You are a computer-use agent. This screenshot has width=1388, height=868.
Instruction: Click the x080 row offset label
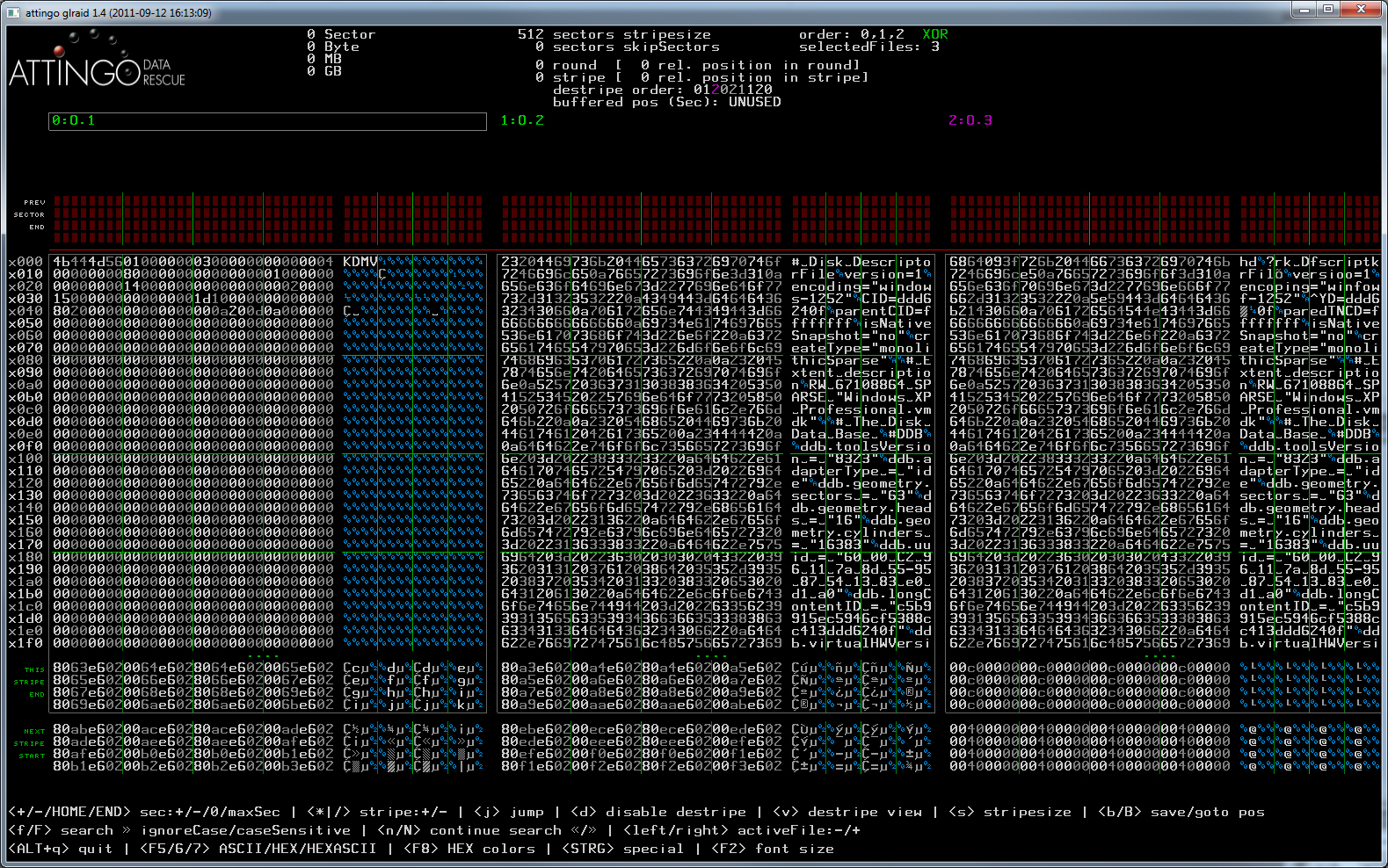coord(25,360)
